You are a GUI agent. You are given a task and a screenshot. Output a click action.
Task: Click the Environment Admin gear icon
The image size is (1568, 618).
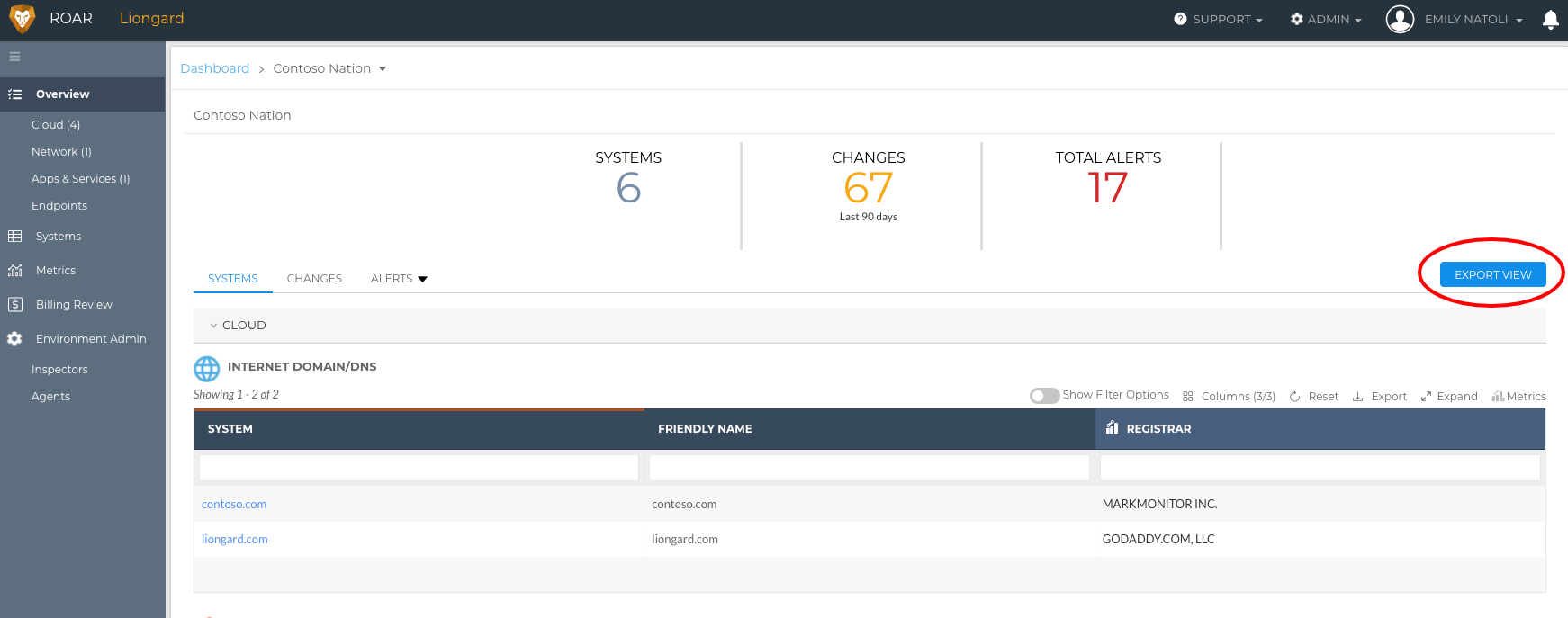tap(14, 339)
